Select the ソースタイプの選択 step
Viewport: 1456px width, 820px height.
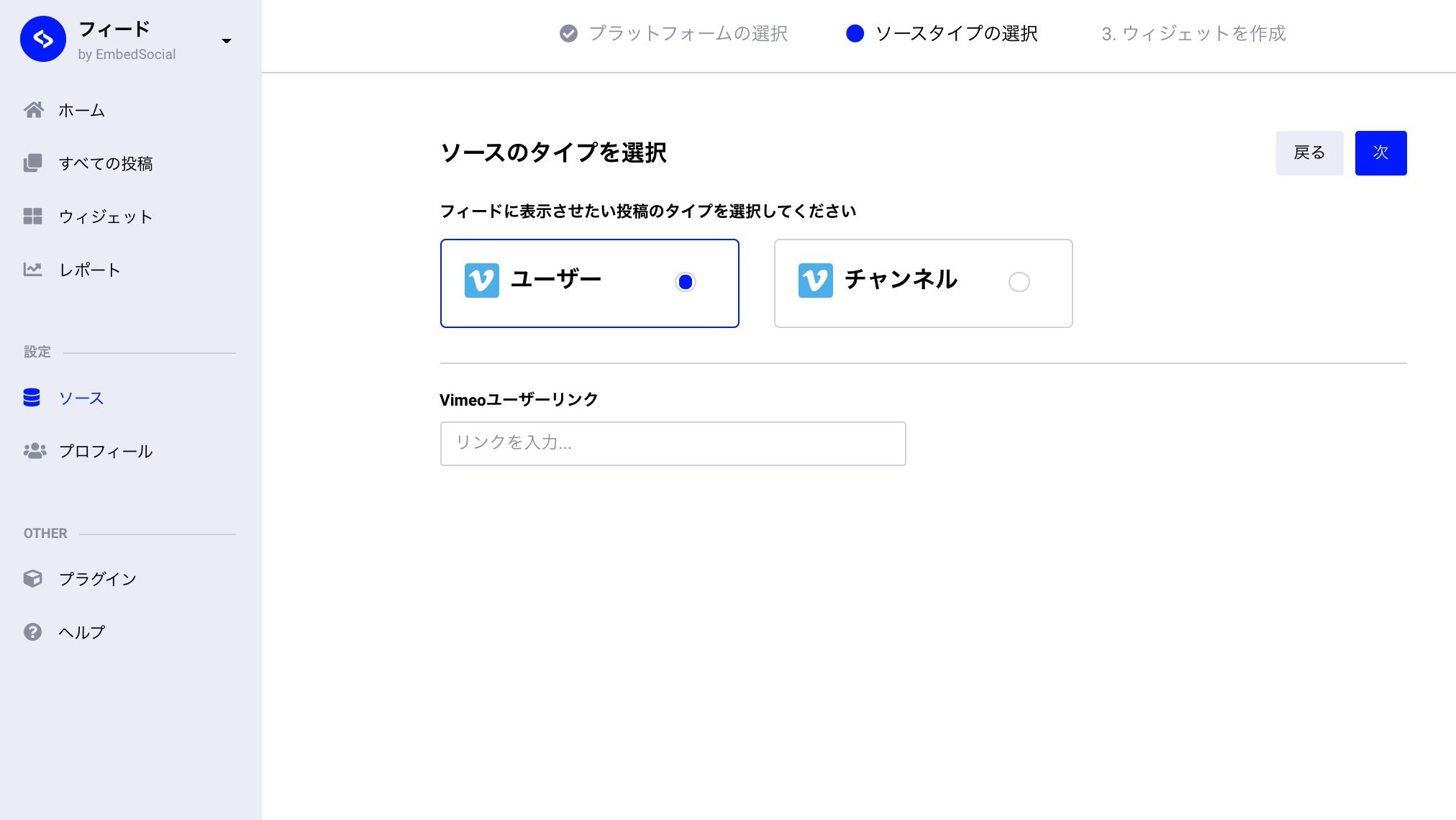(x=942, y=34)
